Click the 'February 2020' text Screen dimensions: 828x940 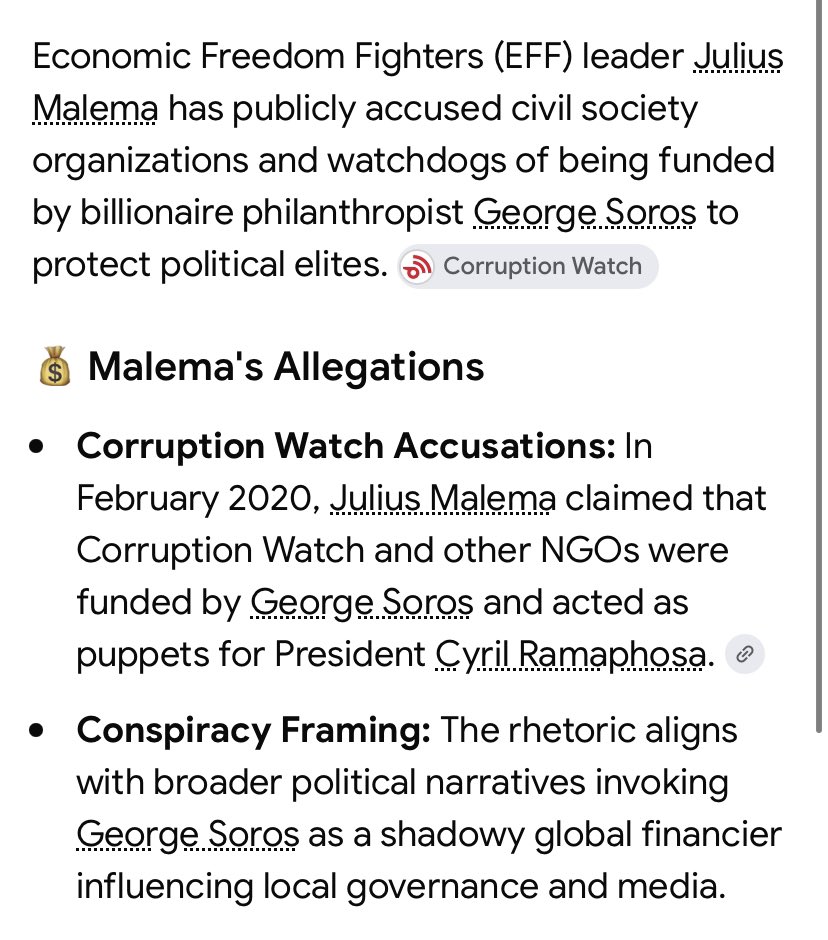tap(195, 499)
